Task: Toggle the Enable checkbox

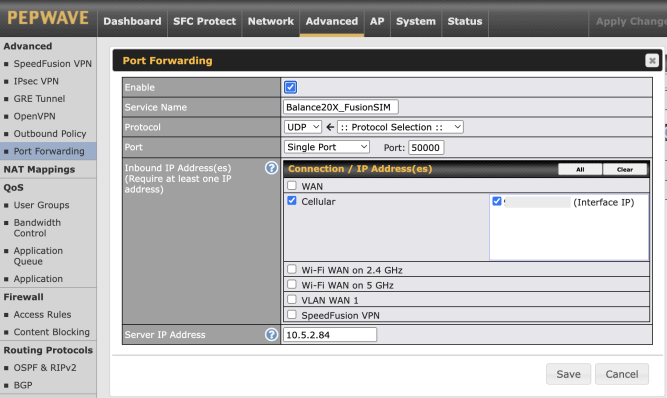Action: point(291,87)
